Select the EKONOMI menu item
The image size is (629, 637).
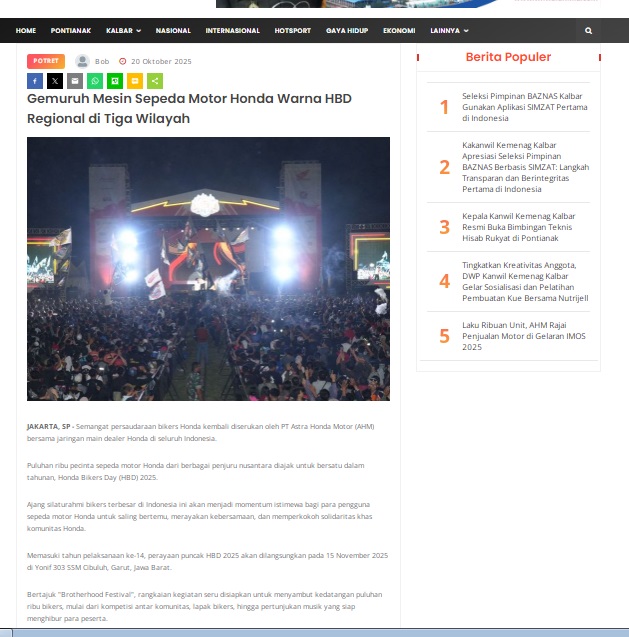(x=399, y=31)
